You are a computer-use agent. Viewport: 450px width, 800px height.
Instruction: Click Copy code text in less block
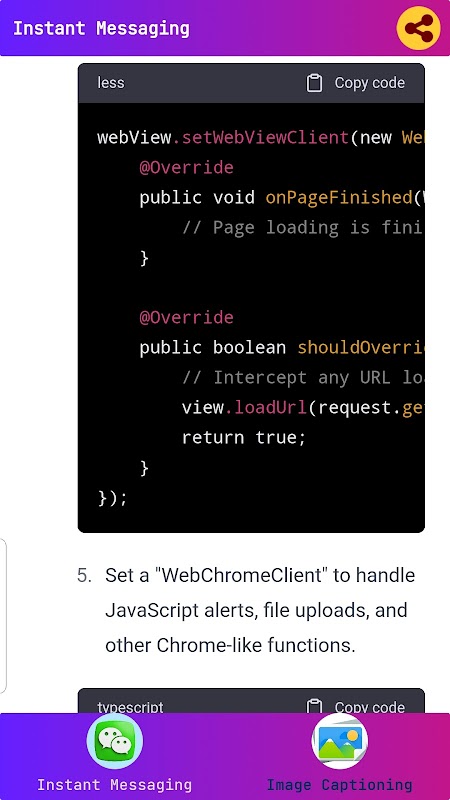369,83
